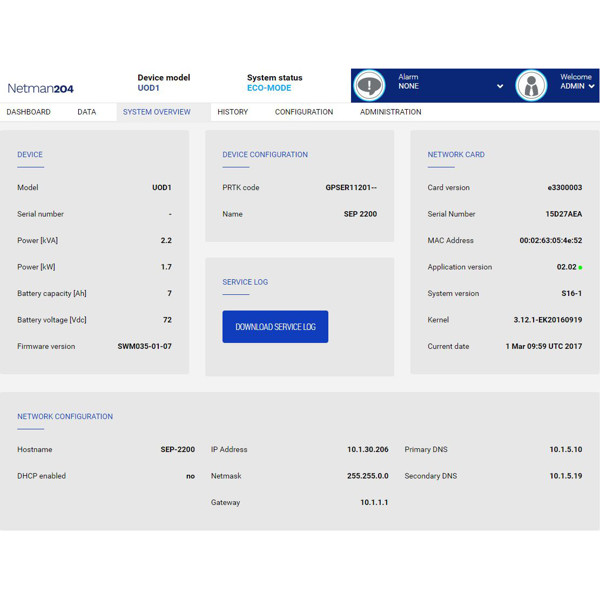Image resolution: width=600 pixels, height=600 pixels.
Task: Expand the Welcome ADMIN dropdown chevron
Action: 592,86
